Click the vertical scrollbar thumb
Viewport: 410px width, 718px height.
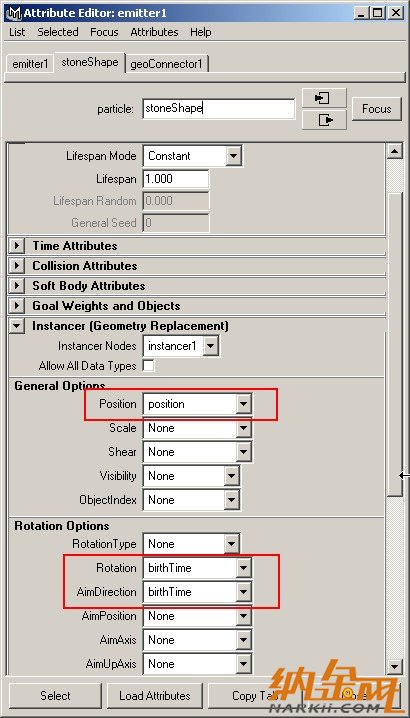pyautogui.click(x=394, y=343)
